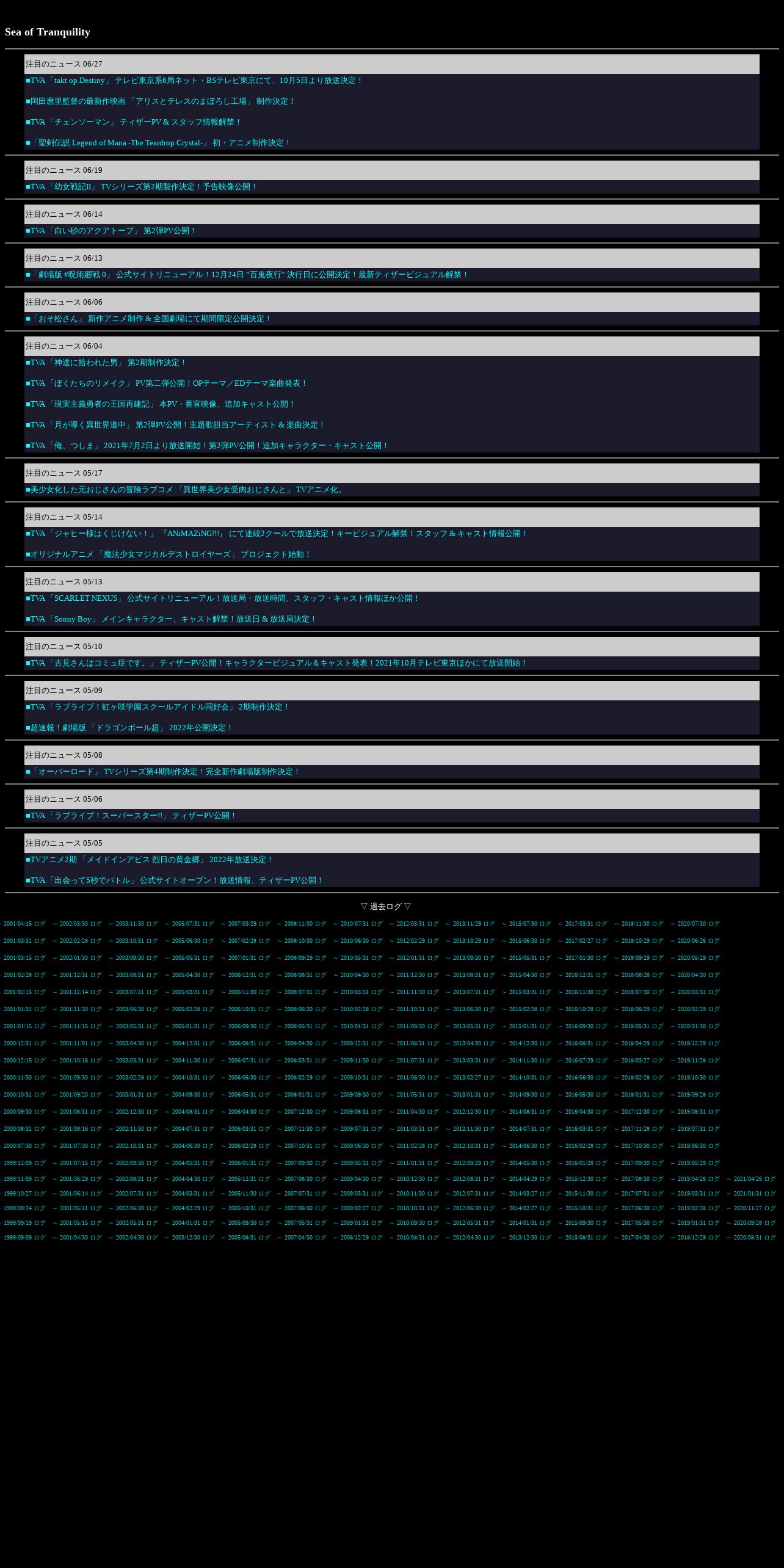Open the オーバーロード fourth season link
The width and height of the screenshot is (784, 1568).
tap(163, 772)
